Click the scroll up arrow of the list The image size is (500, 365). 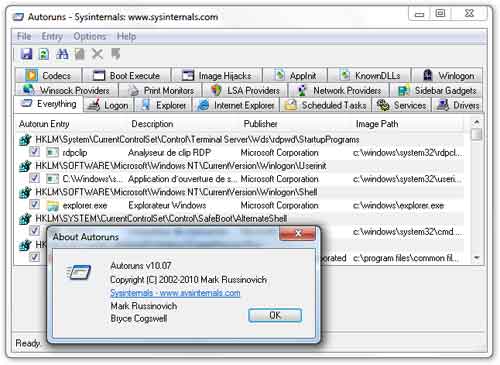(477, 122)
